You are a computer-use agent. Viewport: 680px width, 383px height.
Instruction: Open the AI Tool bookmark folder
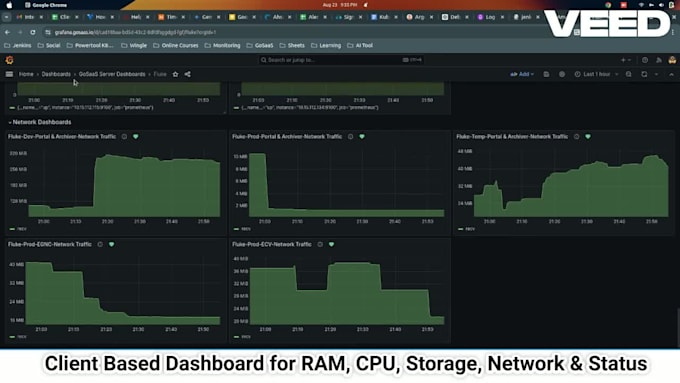click(360, 46)
